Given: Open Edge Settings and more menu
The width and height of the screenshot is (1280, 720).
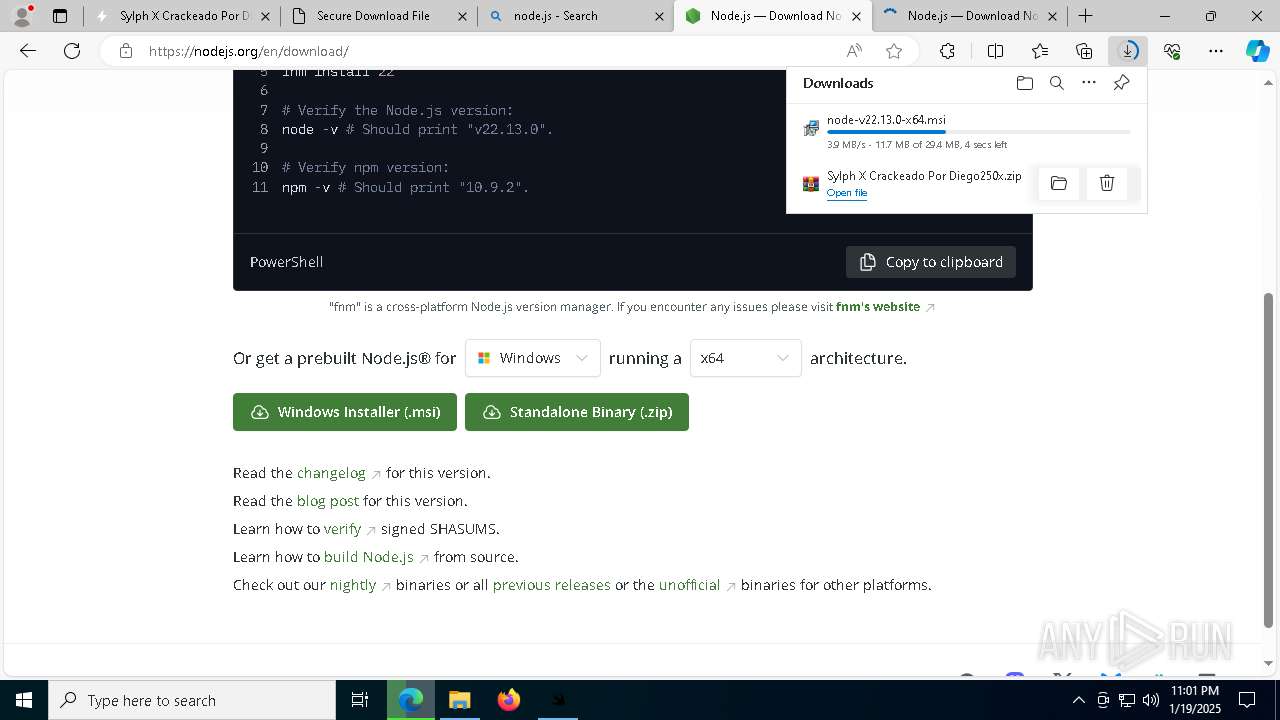Looking at the screenshot, I should tap(1216, 51).
